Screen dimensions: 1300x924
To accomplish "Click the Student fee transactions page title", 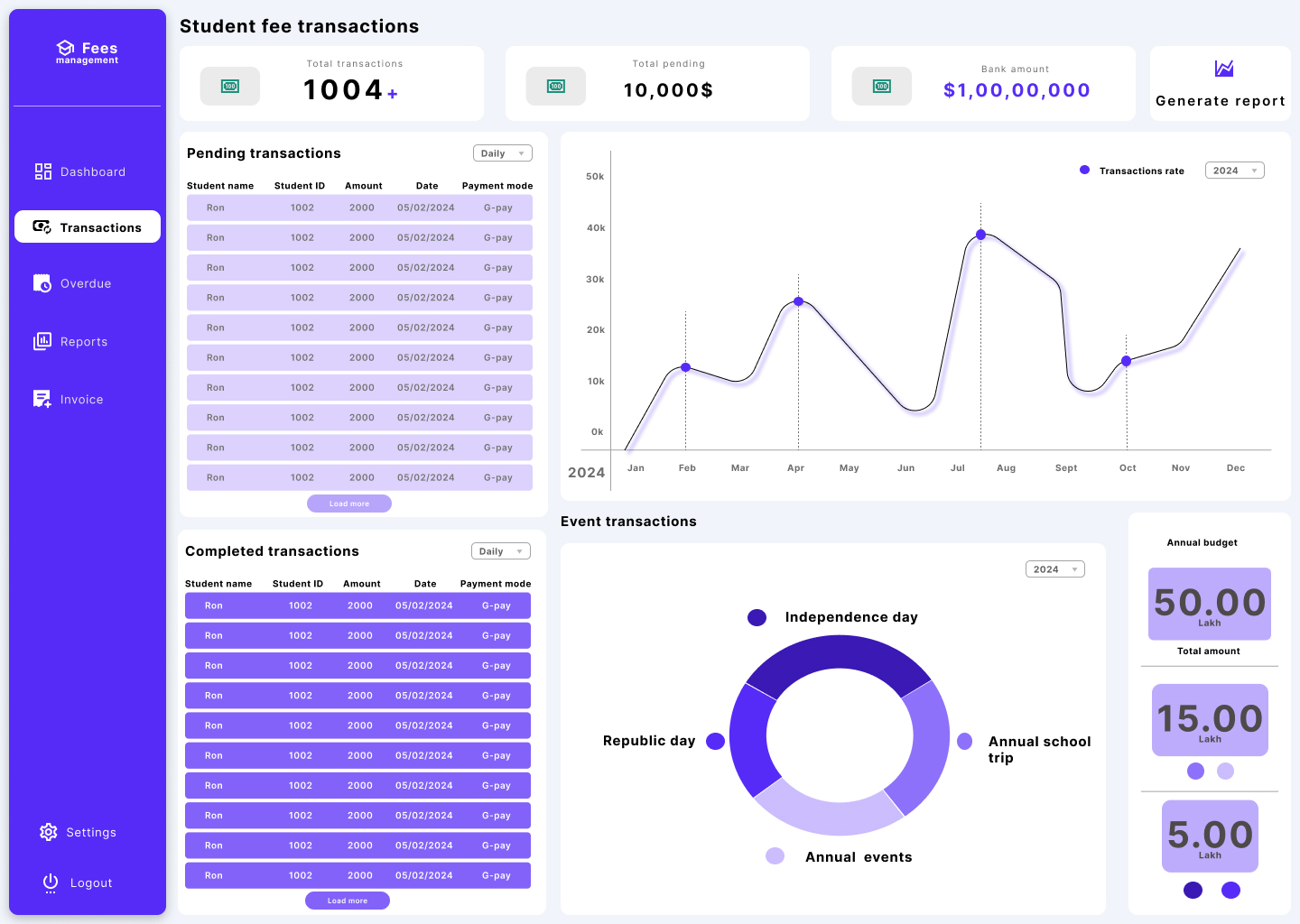I will coord(300,26).
